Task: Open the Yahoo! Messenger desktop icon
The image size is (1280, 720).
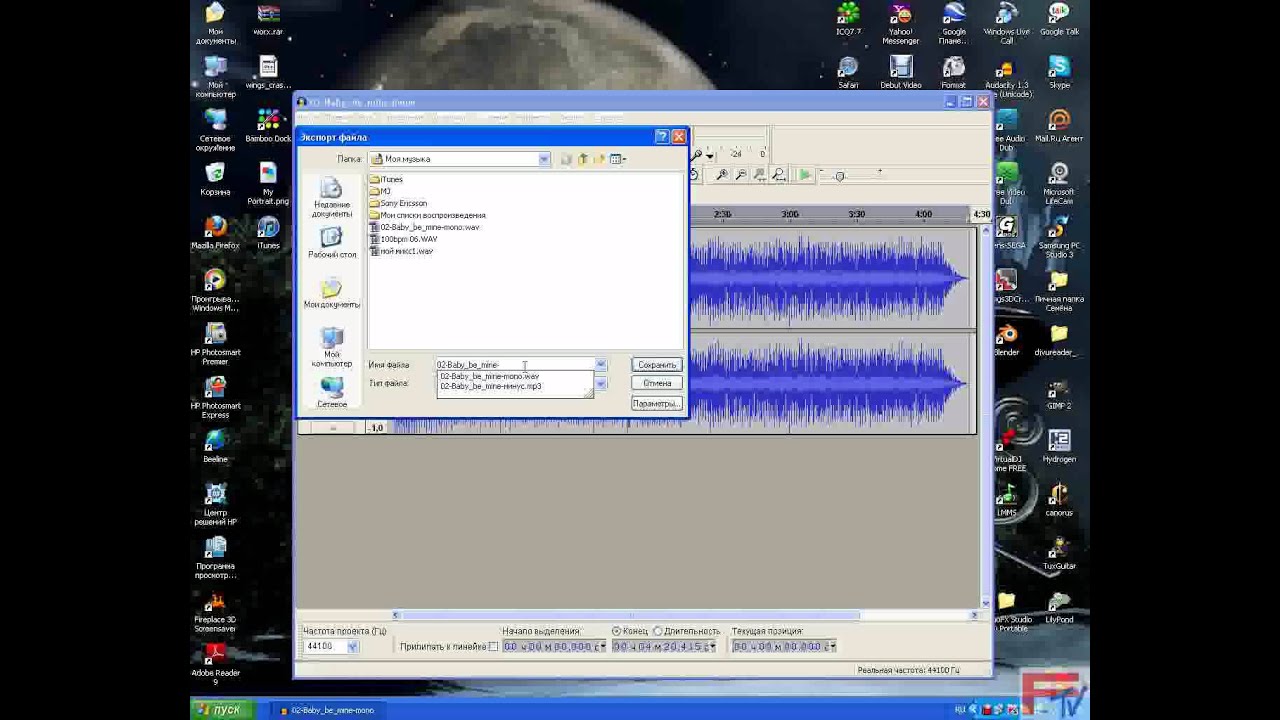Action: tap(901, 24)
